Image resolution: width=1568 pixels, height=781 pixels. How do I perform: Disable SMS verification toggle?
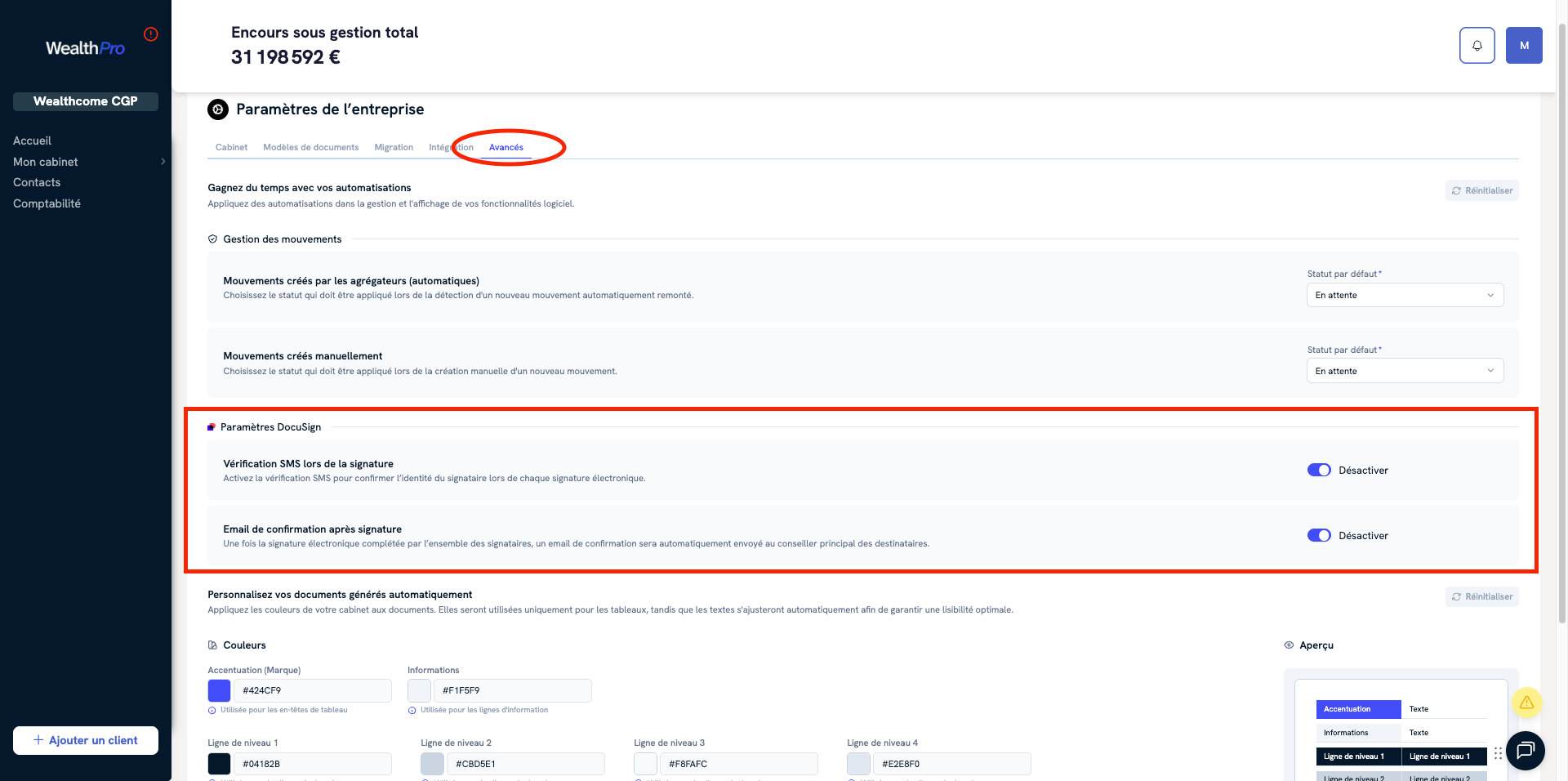tap(1319, 471)
